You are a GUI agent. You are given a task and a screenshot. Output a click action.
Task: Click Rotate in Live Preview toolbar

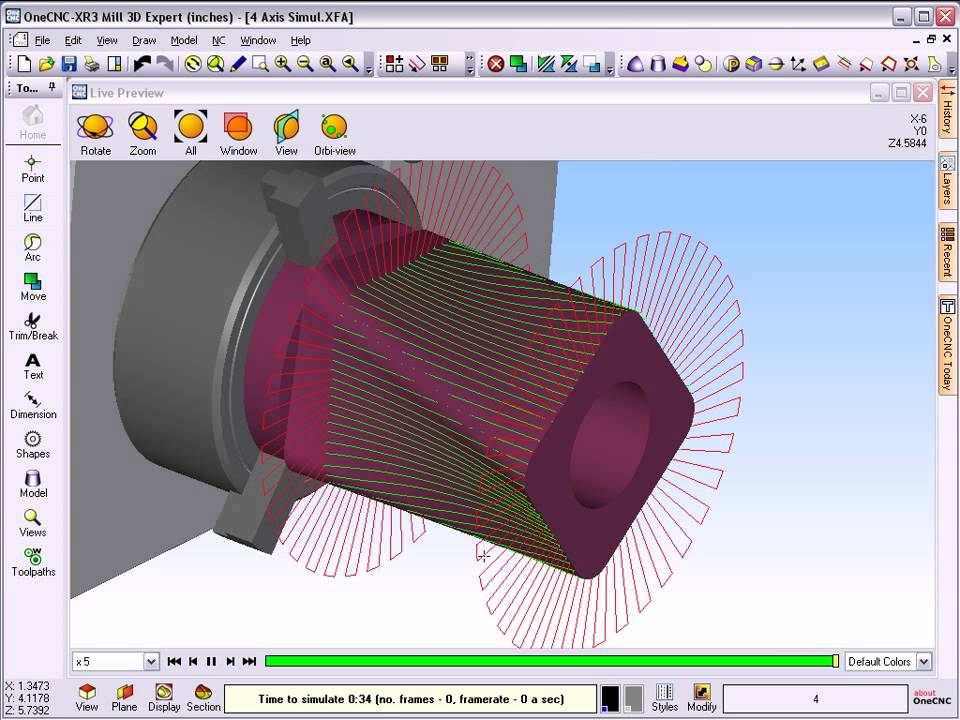(96, 134)
